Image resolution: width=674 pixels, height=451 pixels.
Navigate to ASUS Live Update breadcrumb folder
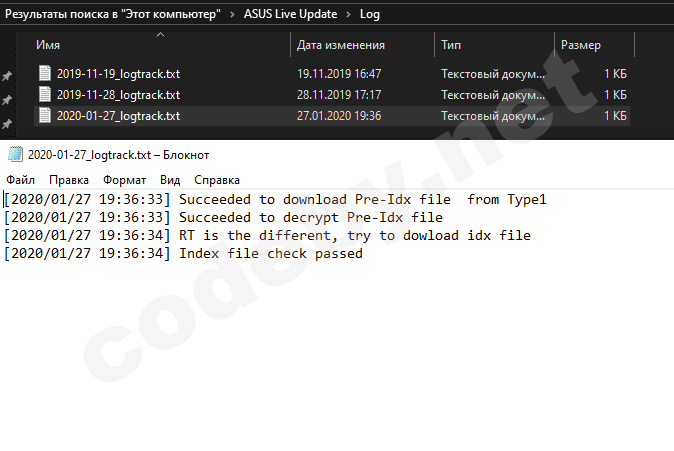[294, 14]
